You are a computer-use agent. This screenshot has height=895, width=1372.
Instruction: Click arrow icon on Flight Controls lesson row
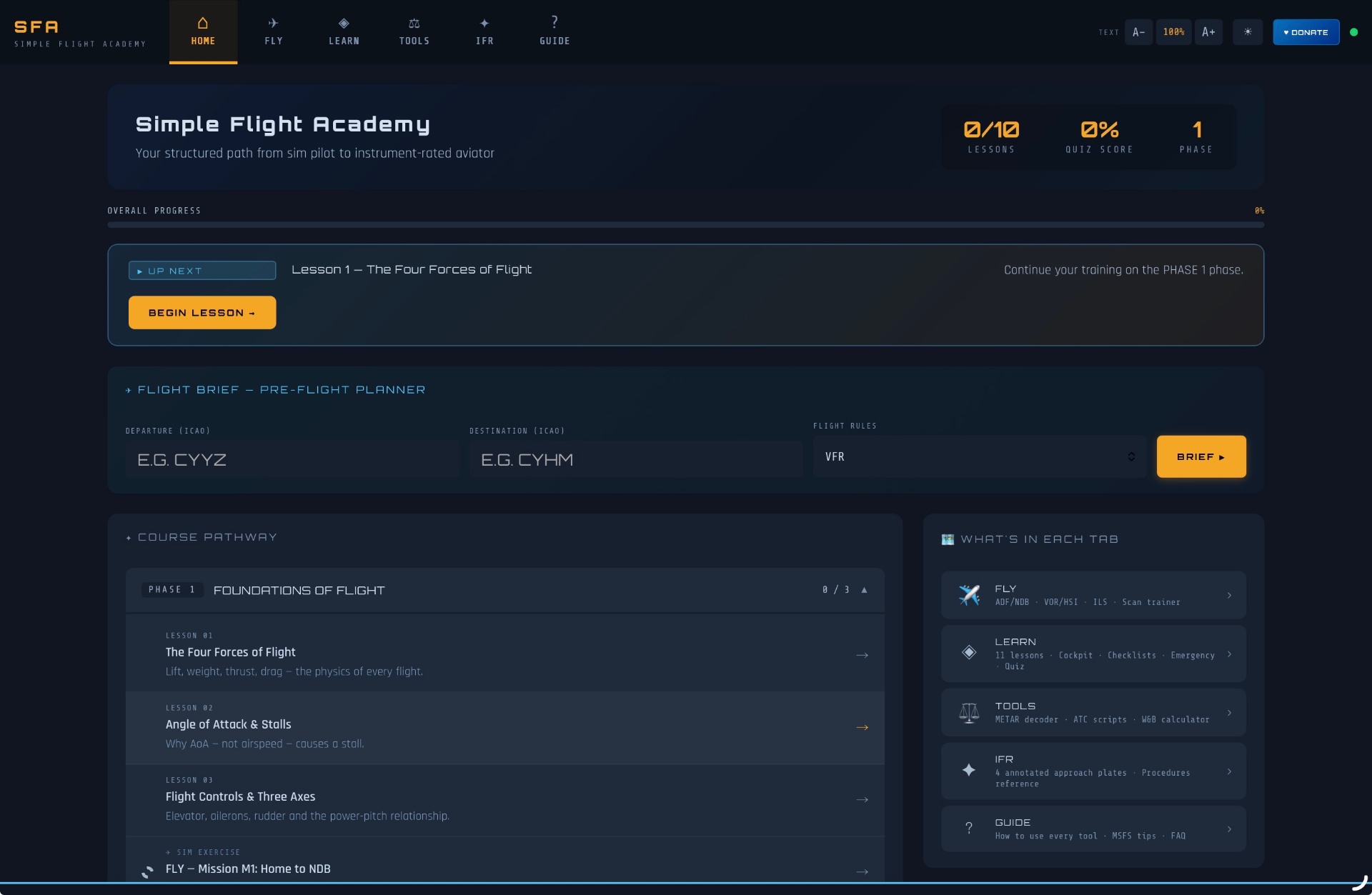863,799
